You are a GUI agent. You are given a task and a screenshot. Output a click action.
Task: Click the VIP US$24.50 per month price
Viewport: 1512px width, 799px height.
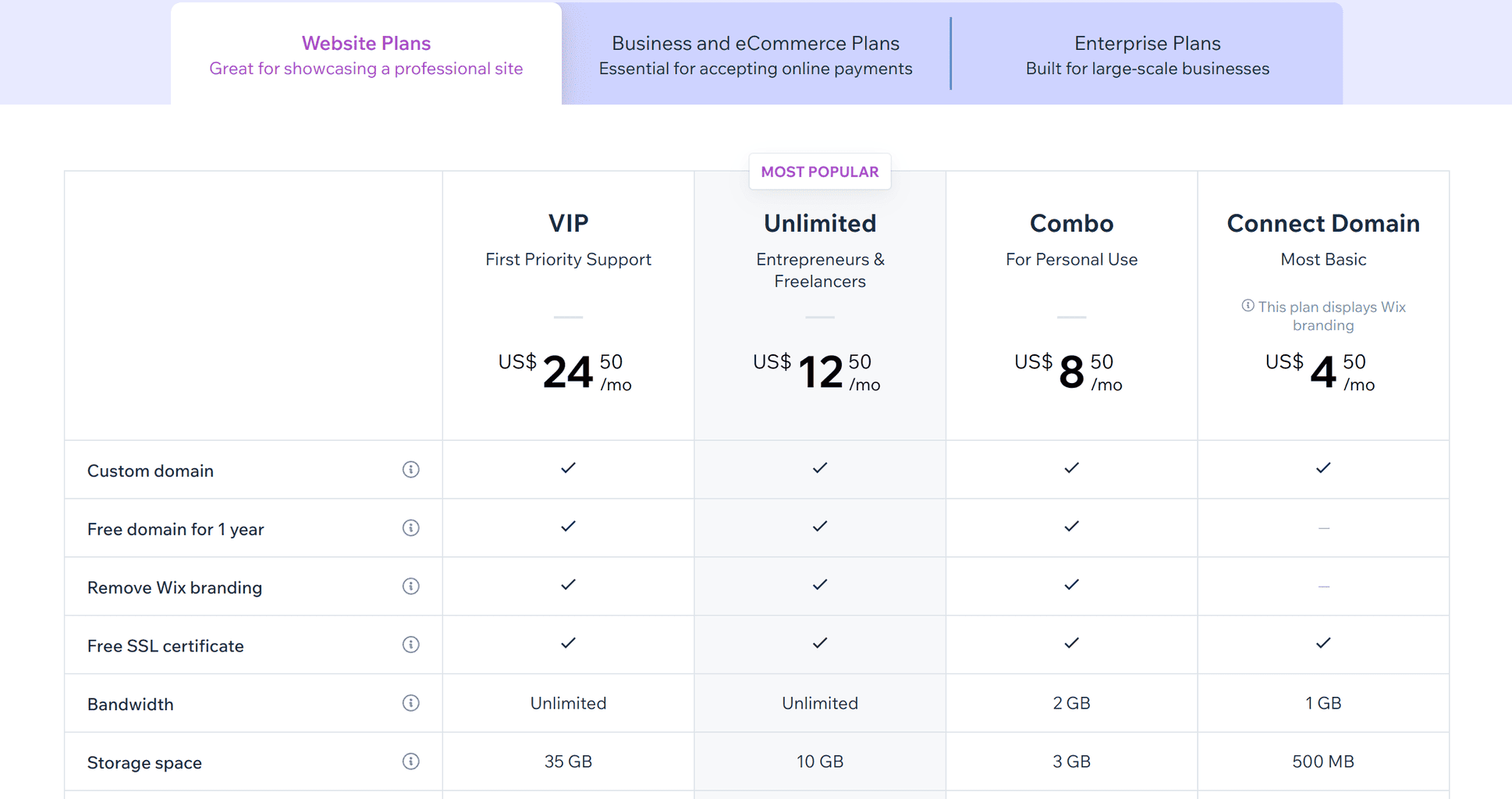[565, 371]
